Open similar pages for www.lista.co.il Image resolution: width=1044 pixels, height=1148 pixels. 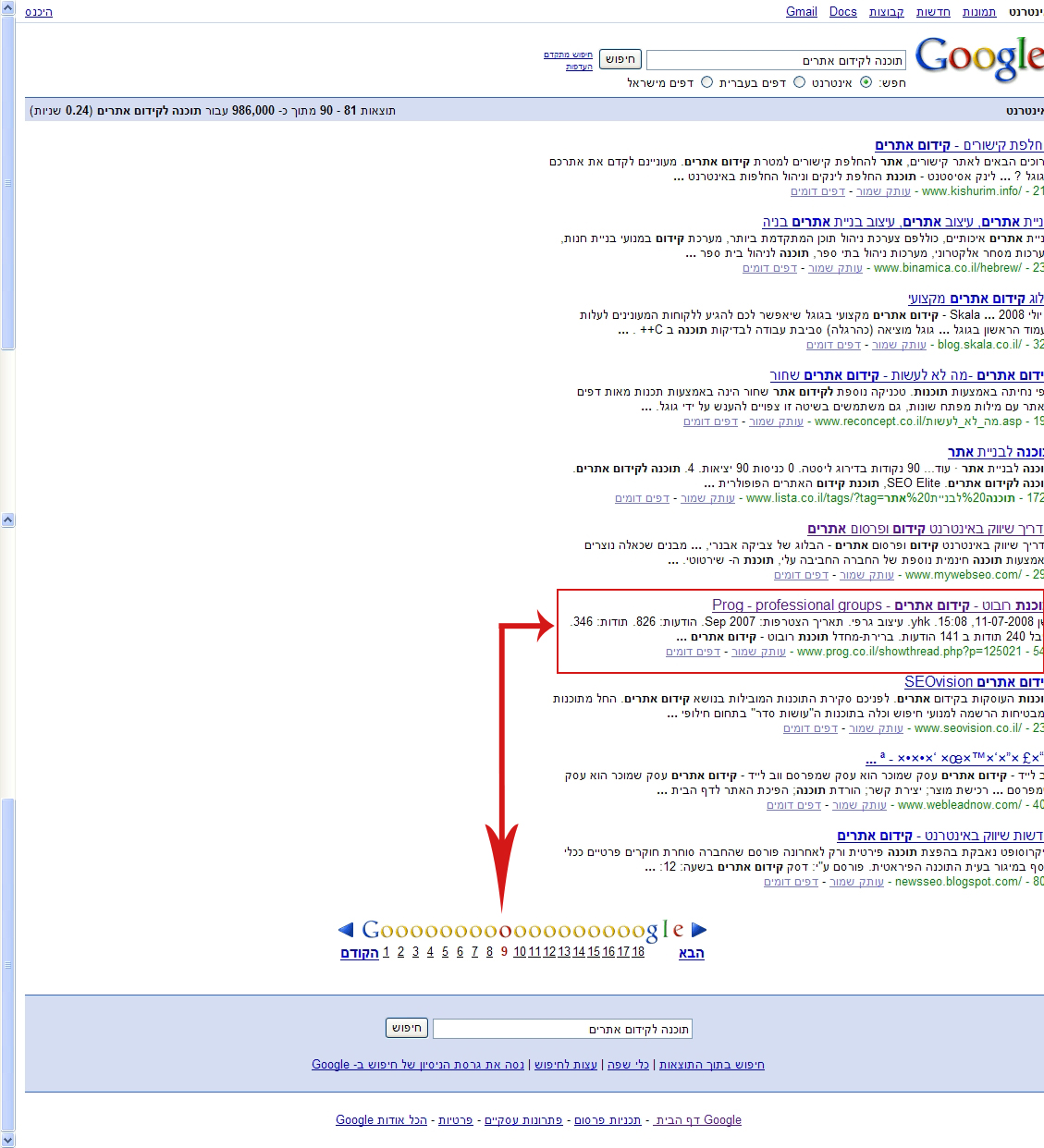tap(642, 498)
